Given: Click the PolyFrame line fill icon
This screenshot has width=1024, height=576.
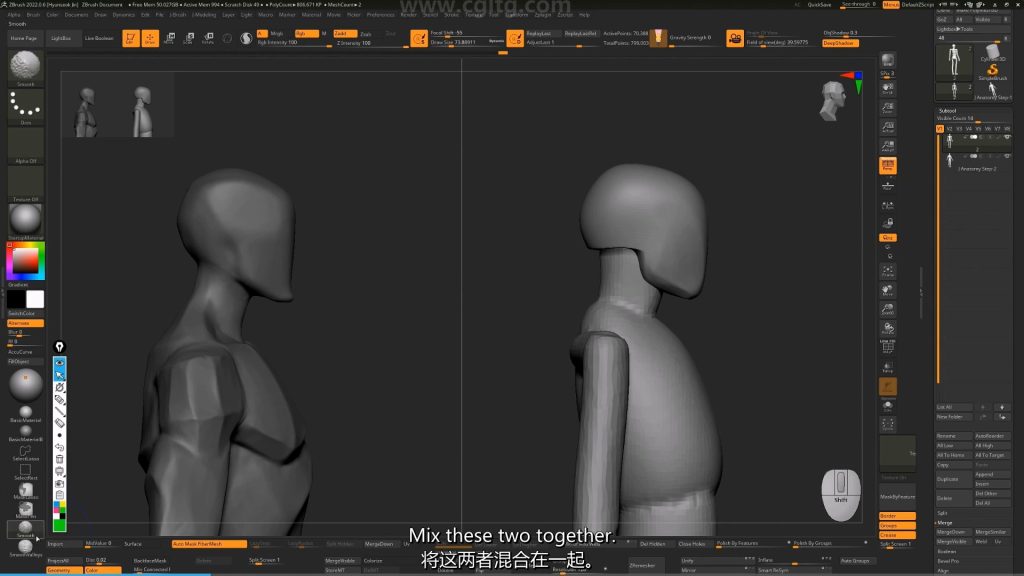Looking at the screenshot, I should click(888, 347).
